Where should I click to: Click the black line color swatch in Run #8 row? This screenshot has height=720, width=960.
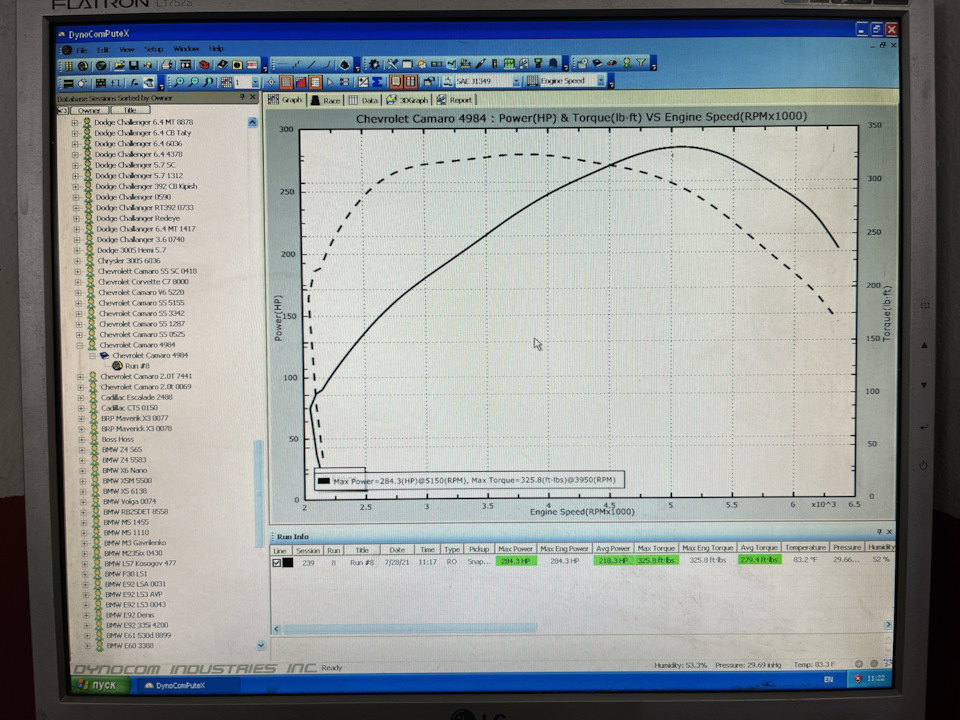click(x=288, y=562)
